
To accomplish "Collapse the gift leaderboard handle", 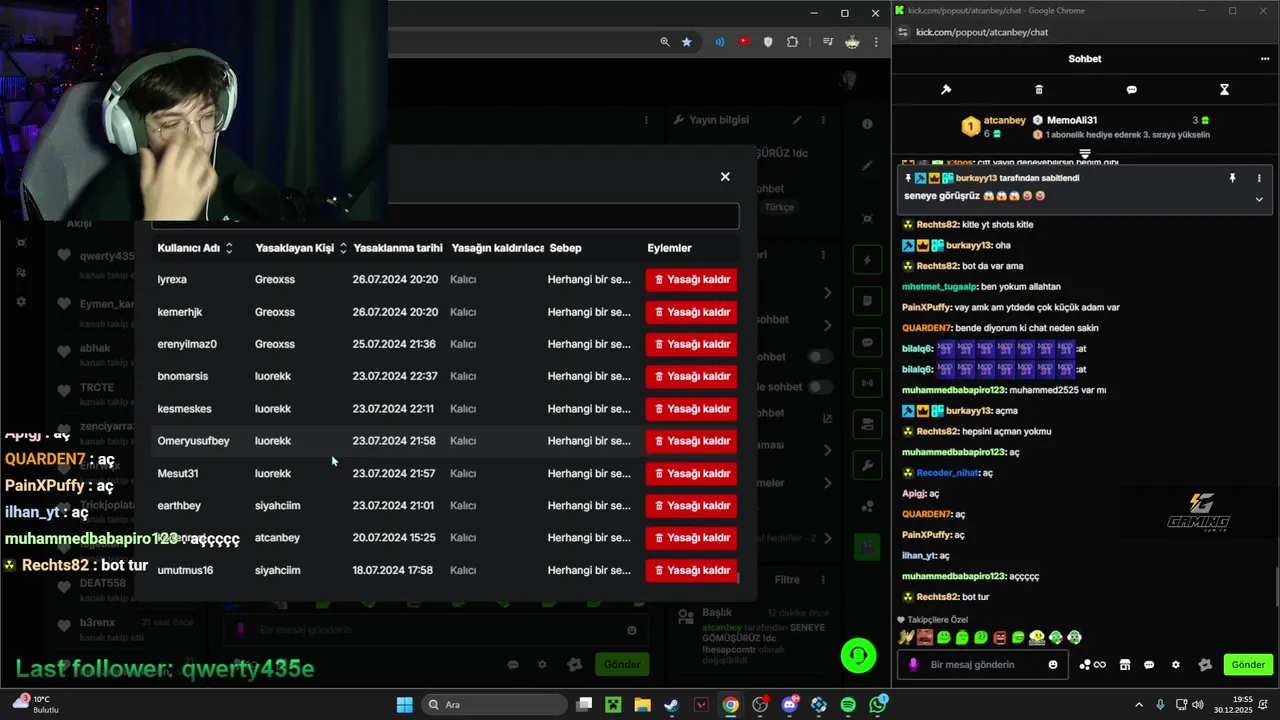I will point(1085,154).
